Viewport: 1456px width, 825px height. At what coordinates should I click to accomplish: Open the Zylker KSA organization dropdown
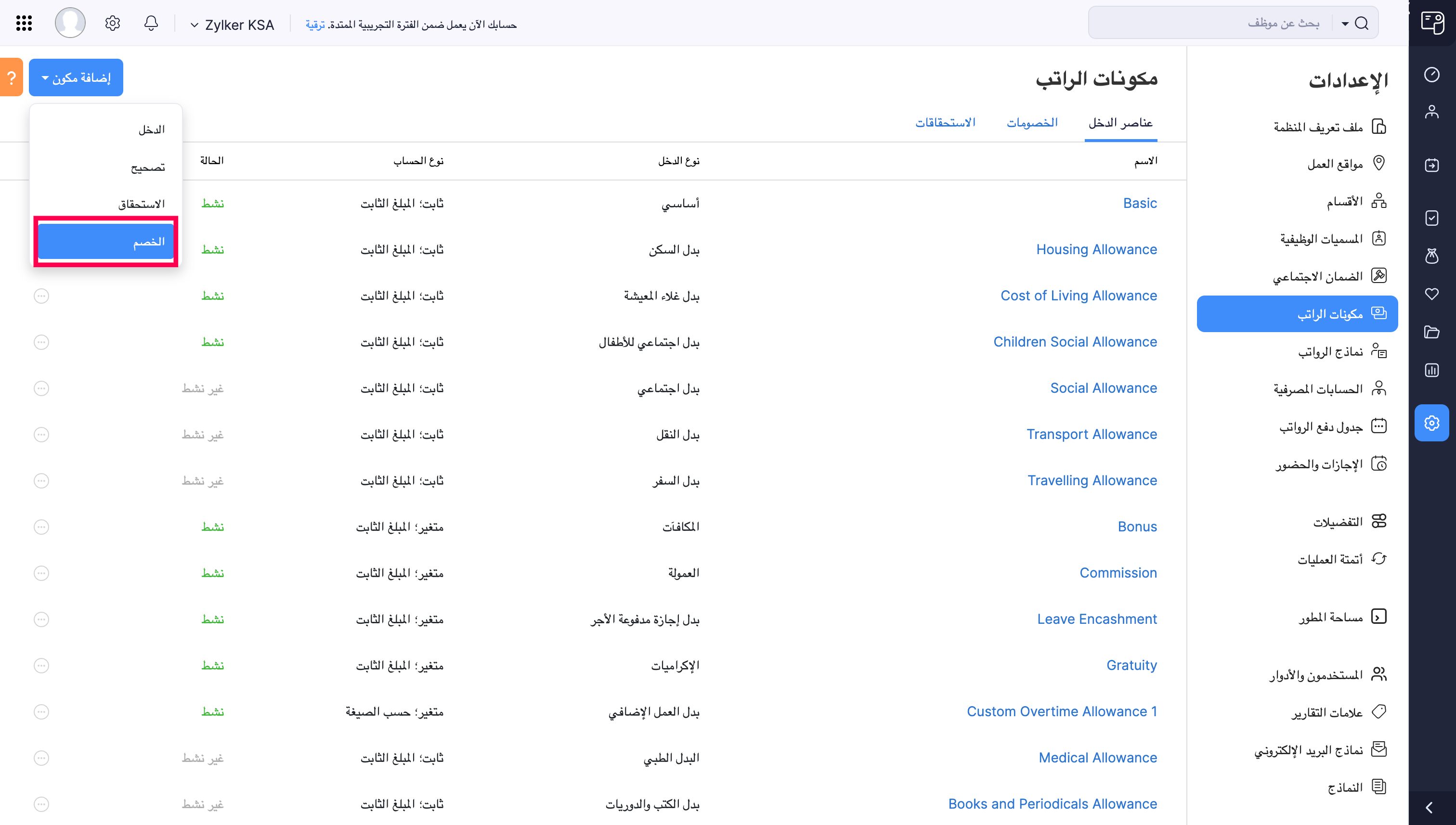point(233,25)
